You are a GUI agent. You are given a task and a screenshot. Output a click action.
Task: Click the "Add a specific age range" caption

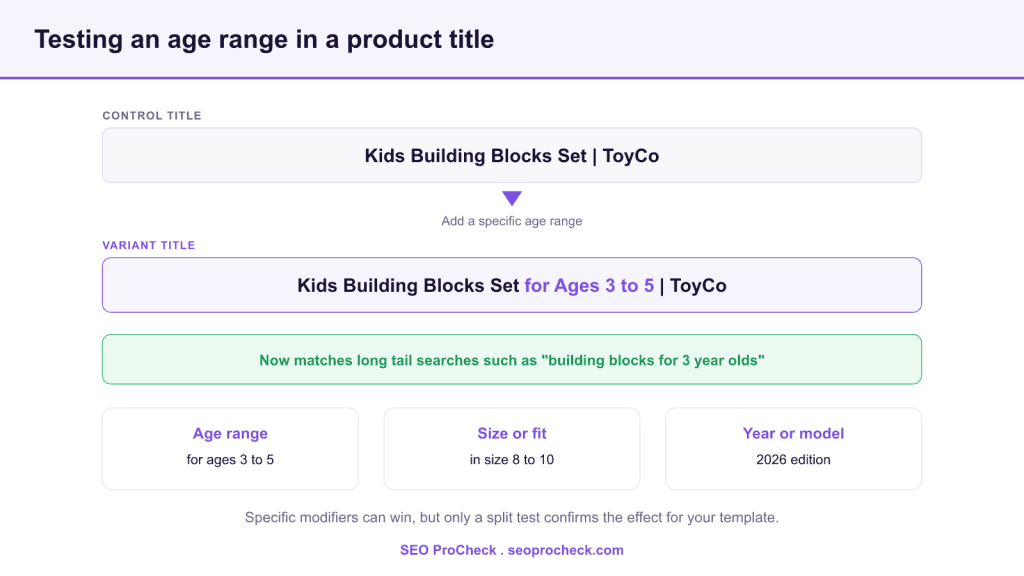[x=512, y=221]
